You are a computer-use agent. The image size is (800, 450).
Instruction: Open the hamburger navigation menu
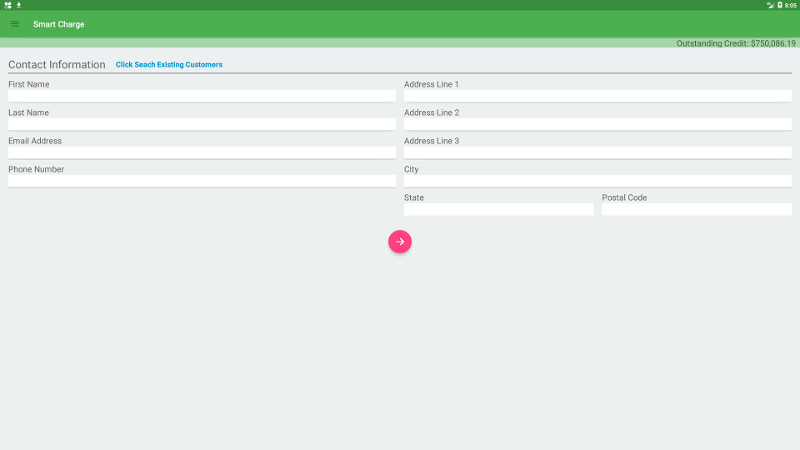[x=15, y=24]
